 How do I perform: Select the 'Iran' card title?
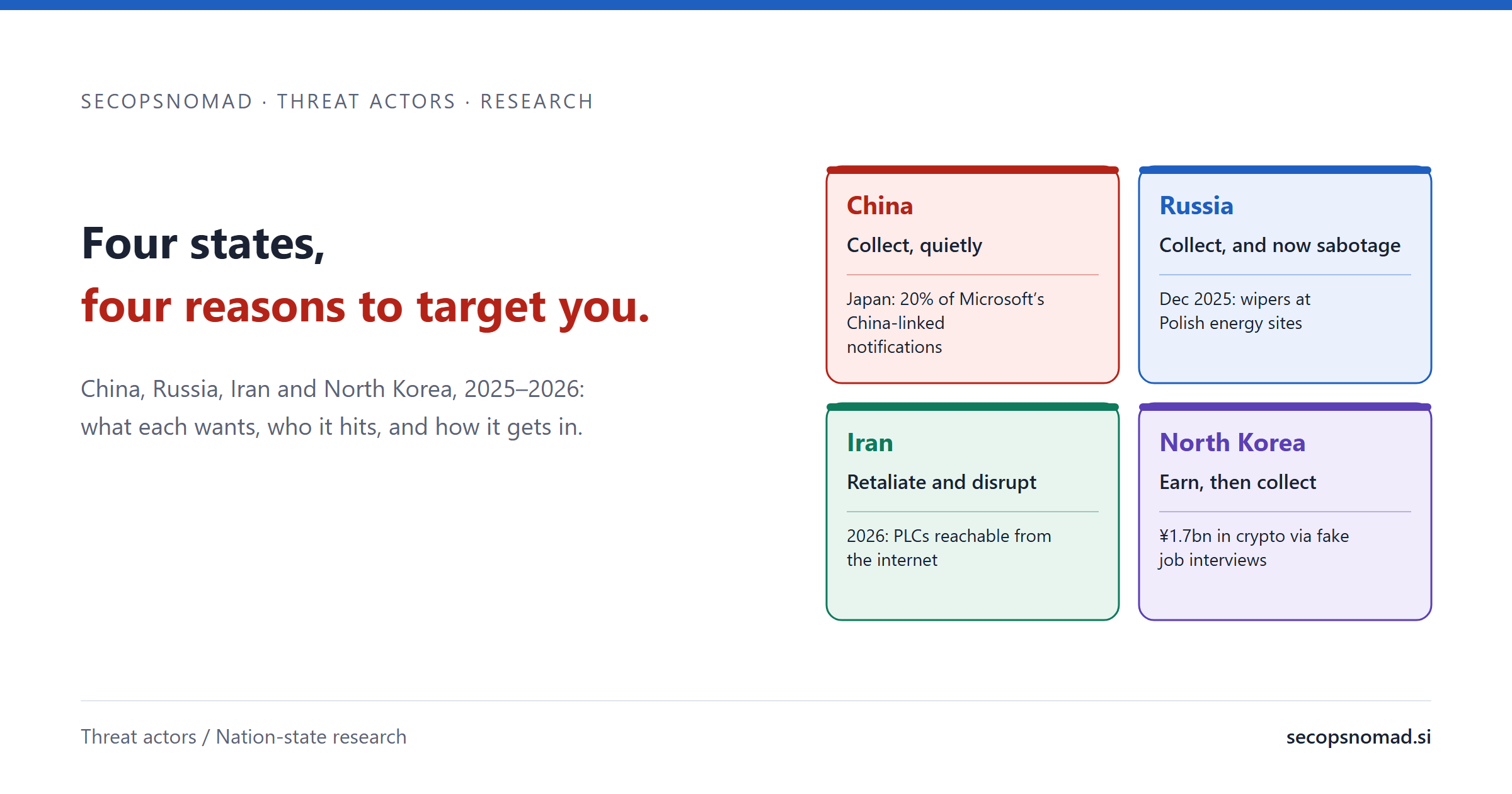pyautogui.click(x=869, y=443)
